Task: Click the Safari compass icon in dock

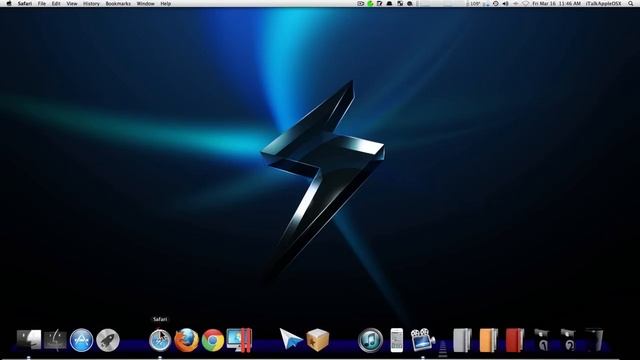Action: (x=160, y=340)
